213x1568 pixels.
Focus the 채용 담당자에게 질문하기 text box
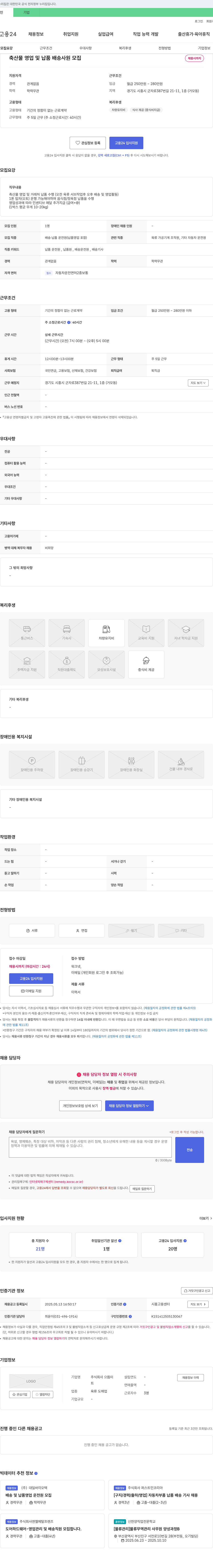coord(90,1147)
